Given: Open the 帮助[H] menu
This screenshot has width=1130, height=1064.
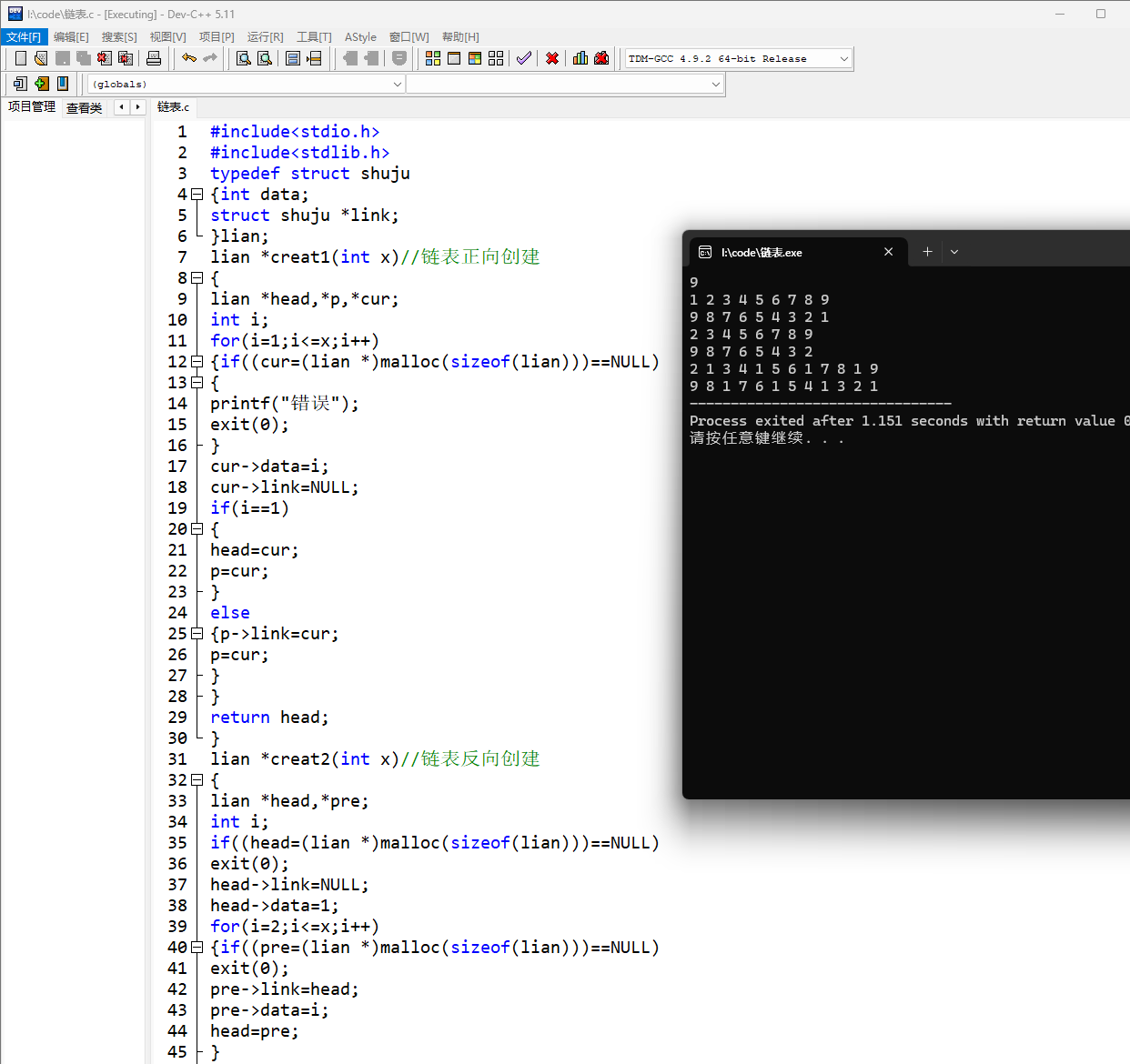Looking at the screenshot, I should [x=460, y=37].
